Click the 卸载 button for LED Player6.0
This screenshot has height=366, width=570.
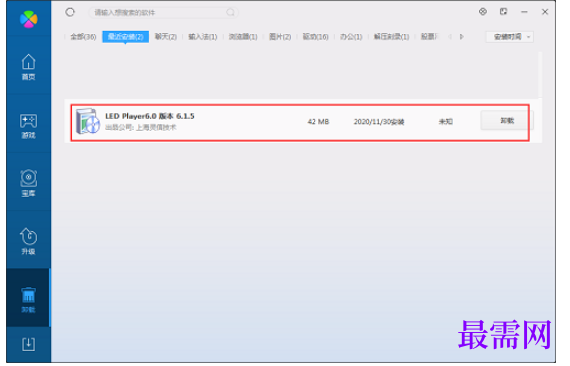(507, 121)
